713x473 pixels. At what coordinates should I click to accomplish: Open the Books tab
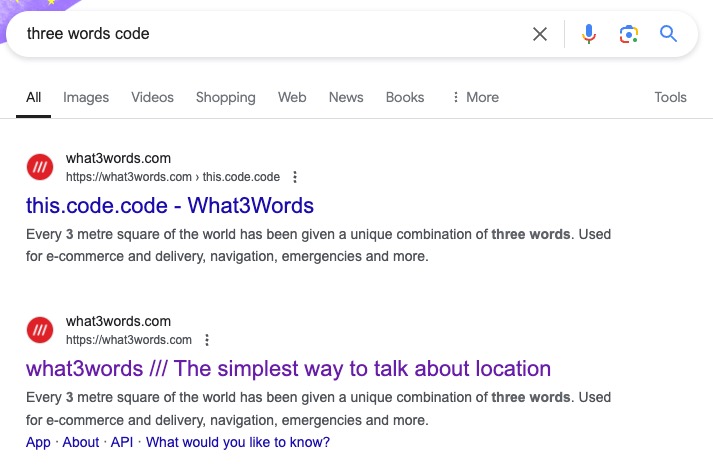point(405,97)
